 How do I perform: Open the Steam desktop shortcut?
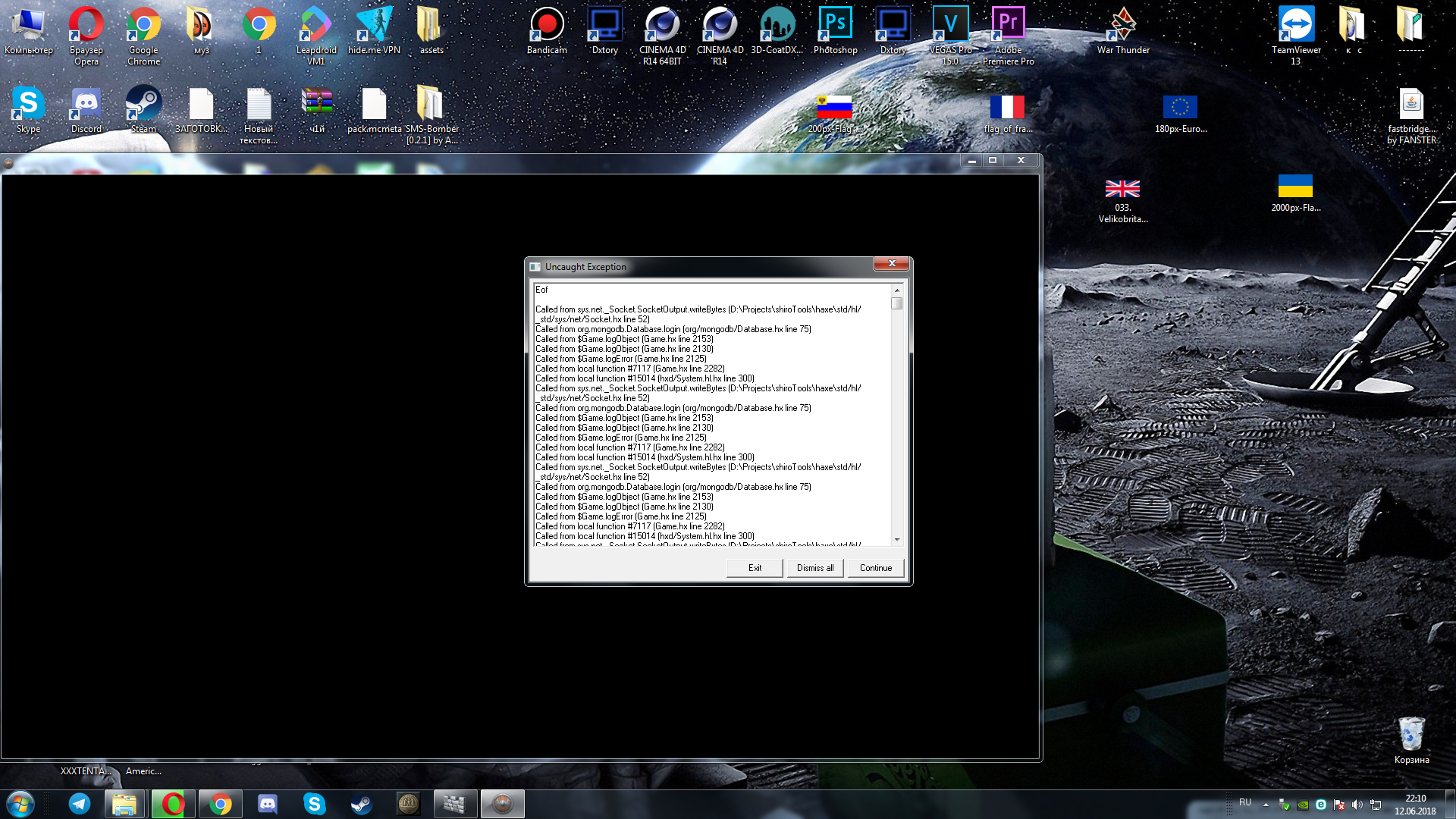point(143,111)
